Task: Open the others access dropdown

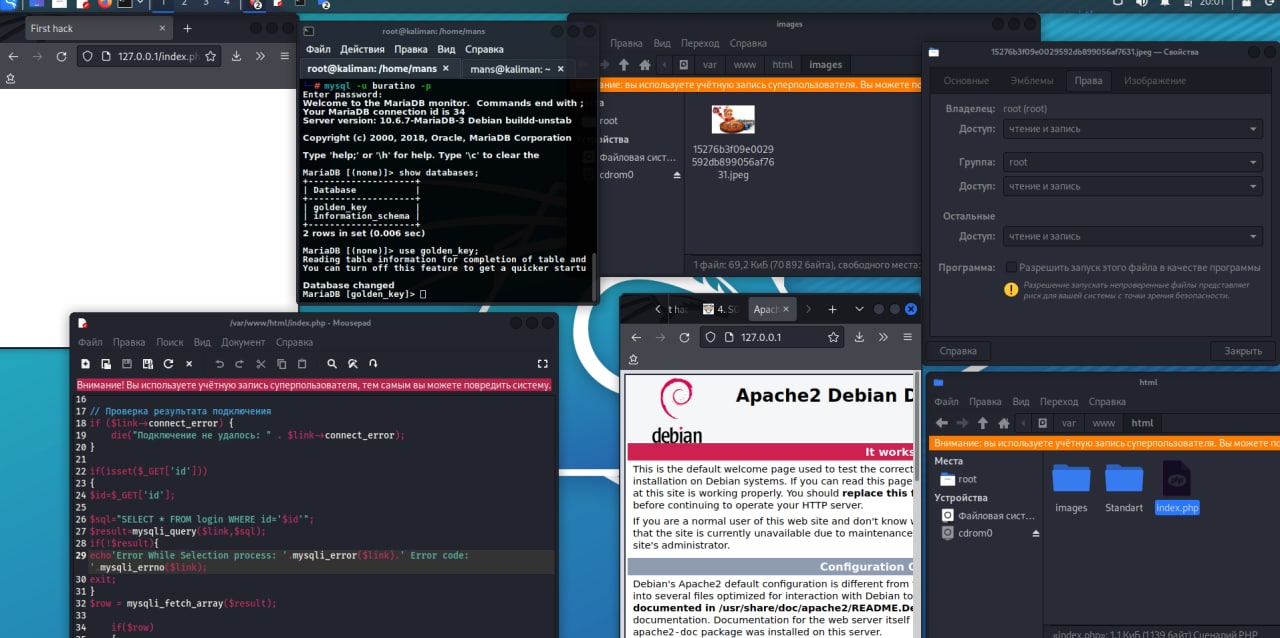Action: pyautogui.click(x=1132, y=237)
